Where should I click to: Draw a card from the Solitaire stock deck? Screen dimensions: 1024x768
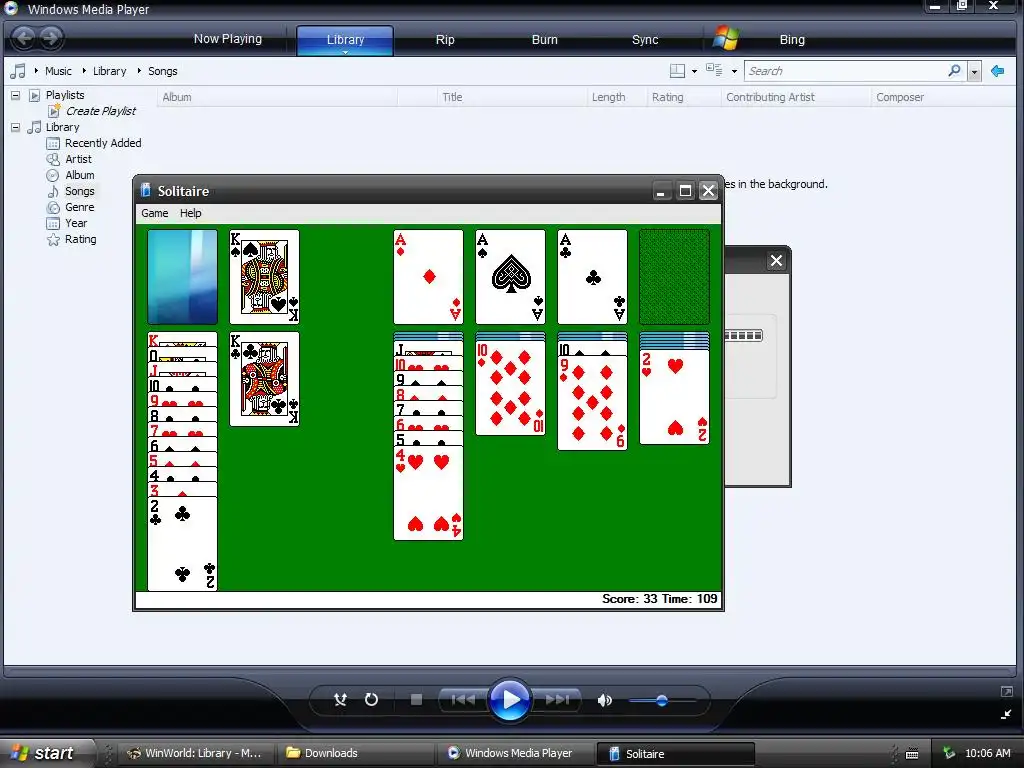pos(182,277)
